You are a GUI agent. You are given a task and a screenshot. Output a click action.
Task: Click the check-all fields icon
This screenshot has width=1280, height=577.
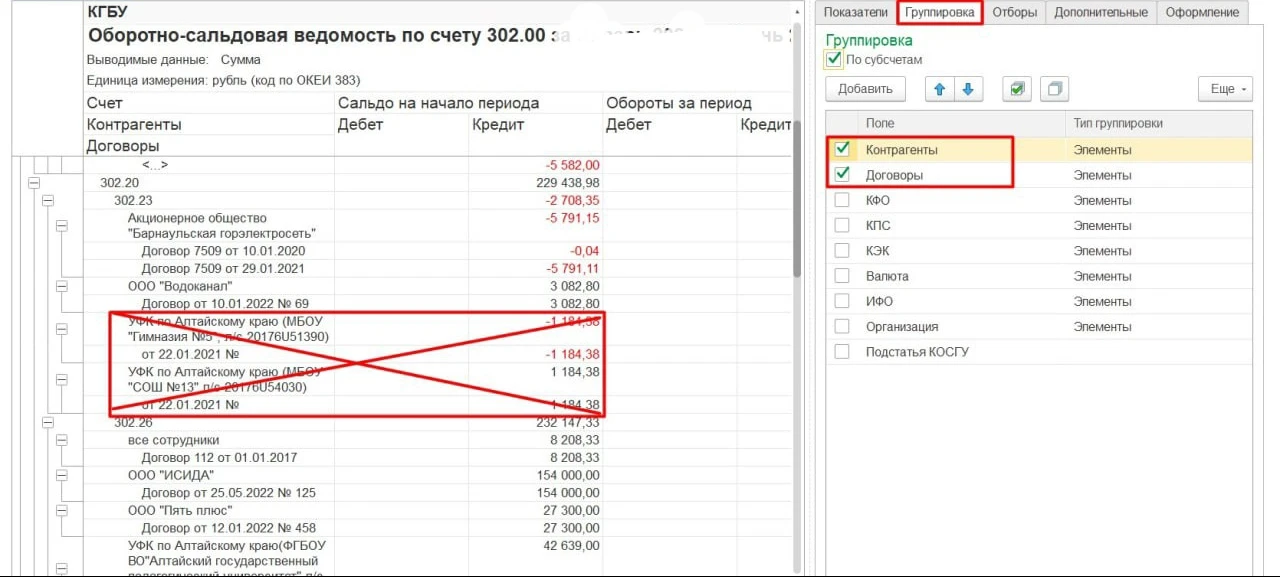(1017, 89)
